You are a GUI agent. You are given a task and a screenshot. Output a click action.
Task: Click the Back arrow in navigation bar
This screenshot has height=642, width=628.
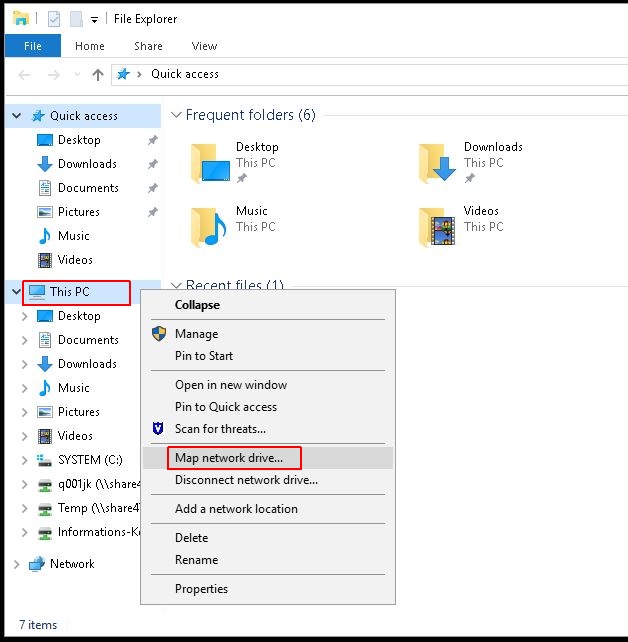[x=25, y=74]
